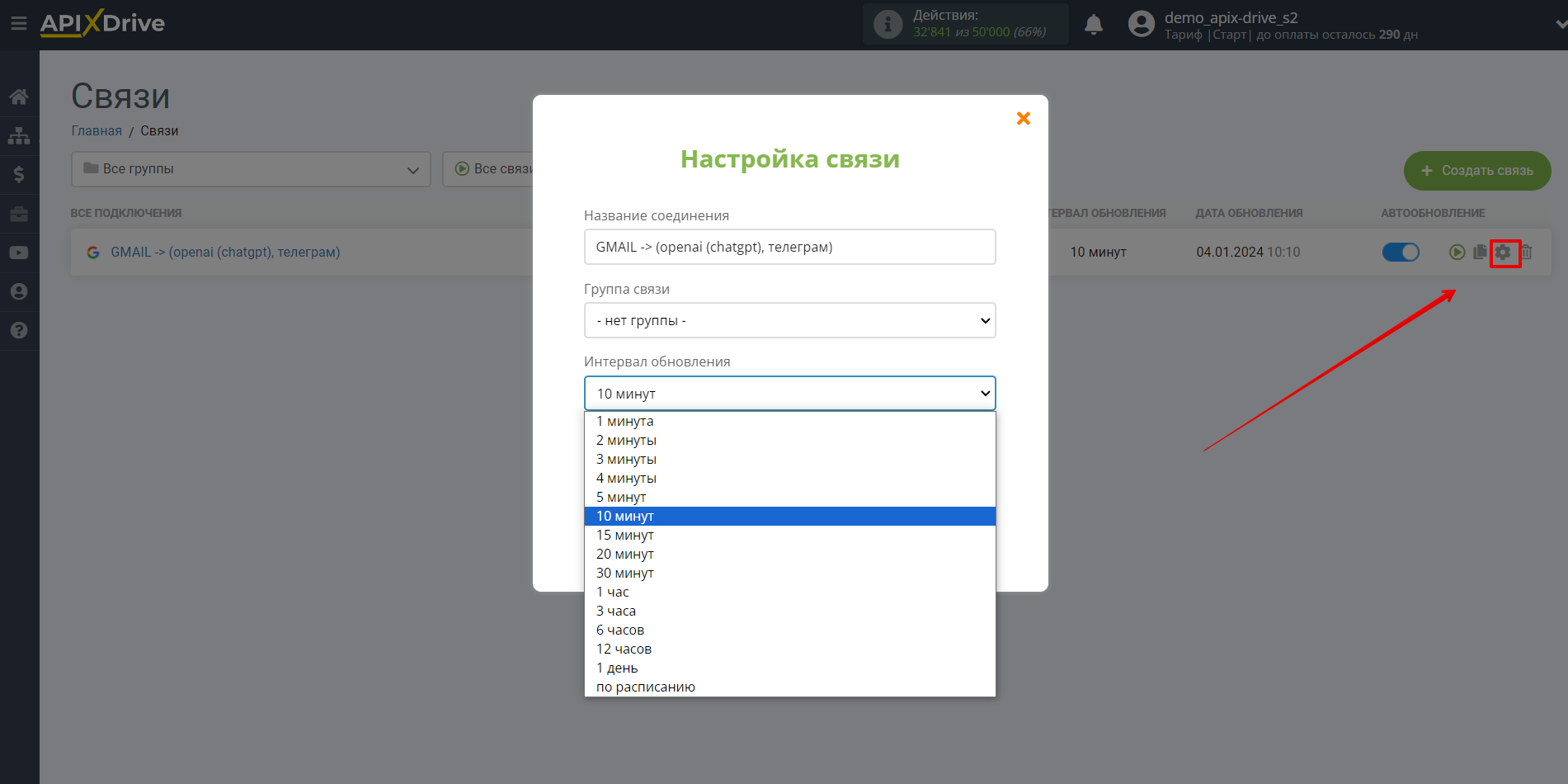Click the Действия counter 32'841 из 50'000
The height and width of the screenshot is (784, 1568).
click(979, 32)
